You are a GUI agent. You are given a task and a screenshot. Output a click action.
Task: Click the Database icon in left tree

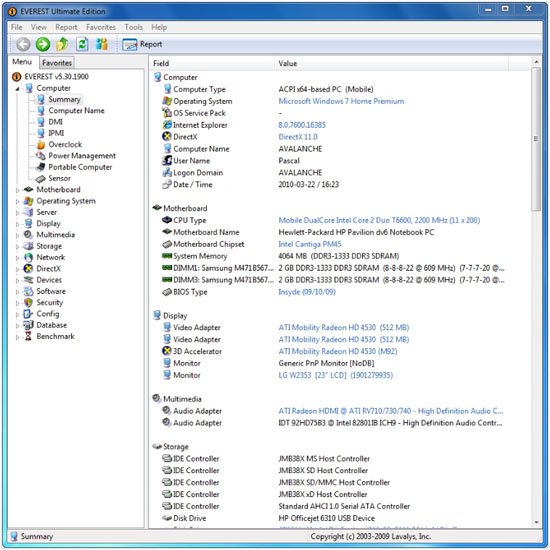pyautogui.click(x=28, y=325)
